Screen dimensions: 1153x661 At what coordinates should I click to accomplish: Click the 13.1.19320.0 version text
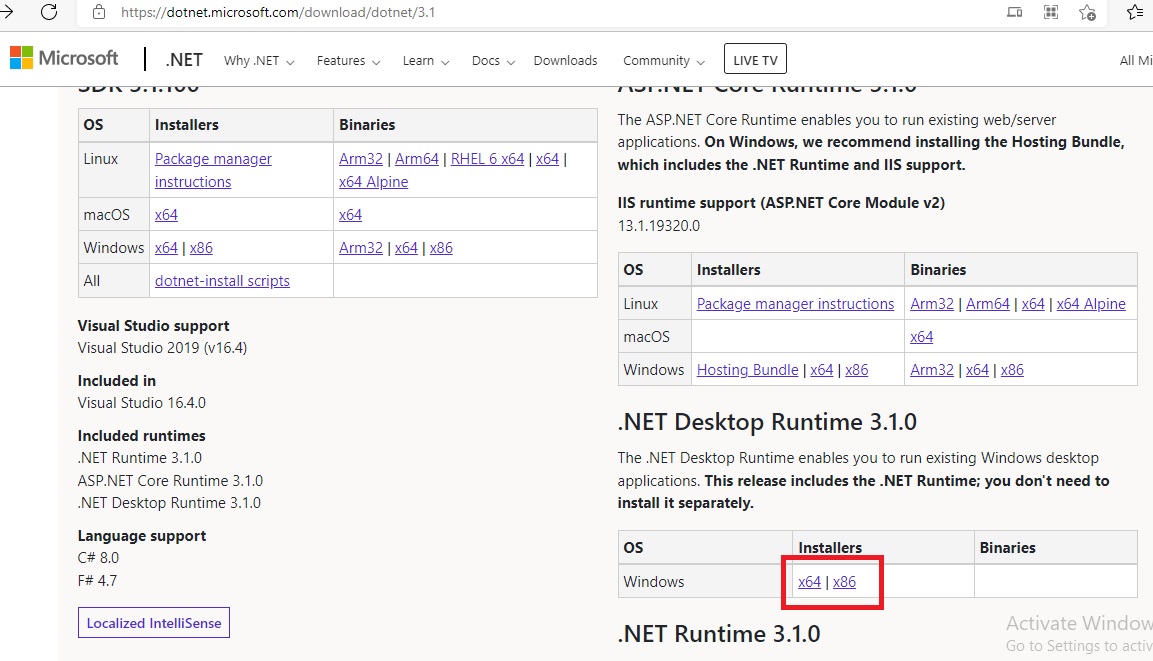click(659, 226)
